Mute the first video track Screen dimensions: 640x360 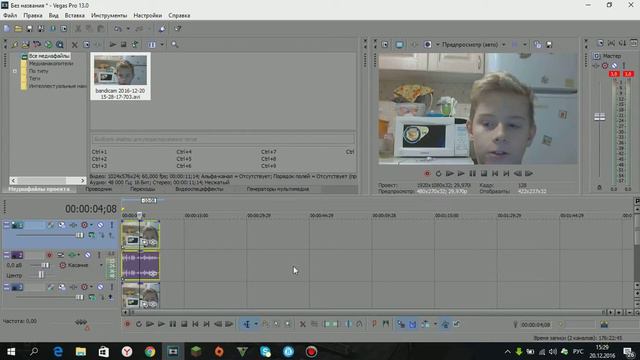click(x=100, y=225)
